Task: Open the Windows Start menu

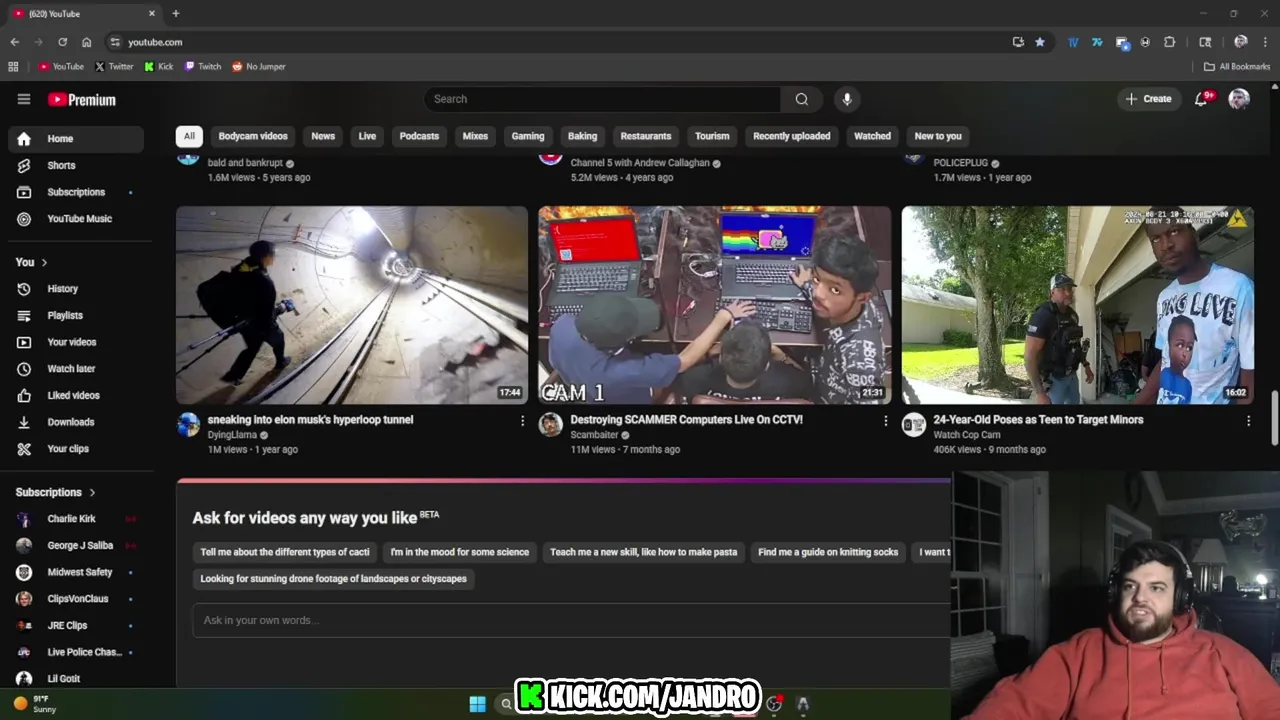Action: 477,704
